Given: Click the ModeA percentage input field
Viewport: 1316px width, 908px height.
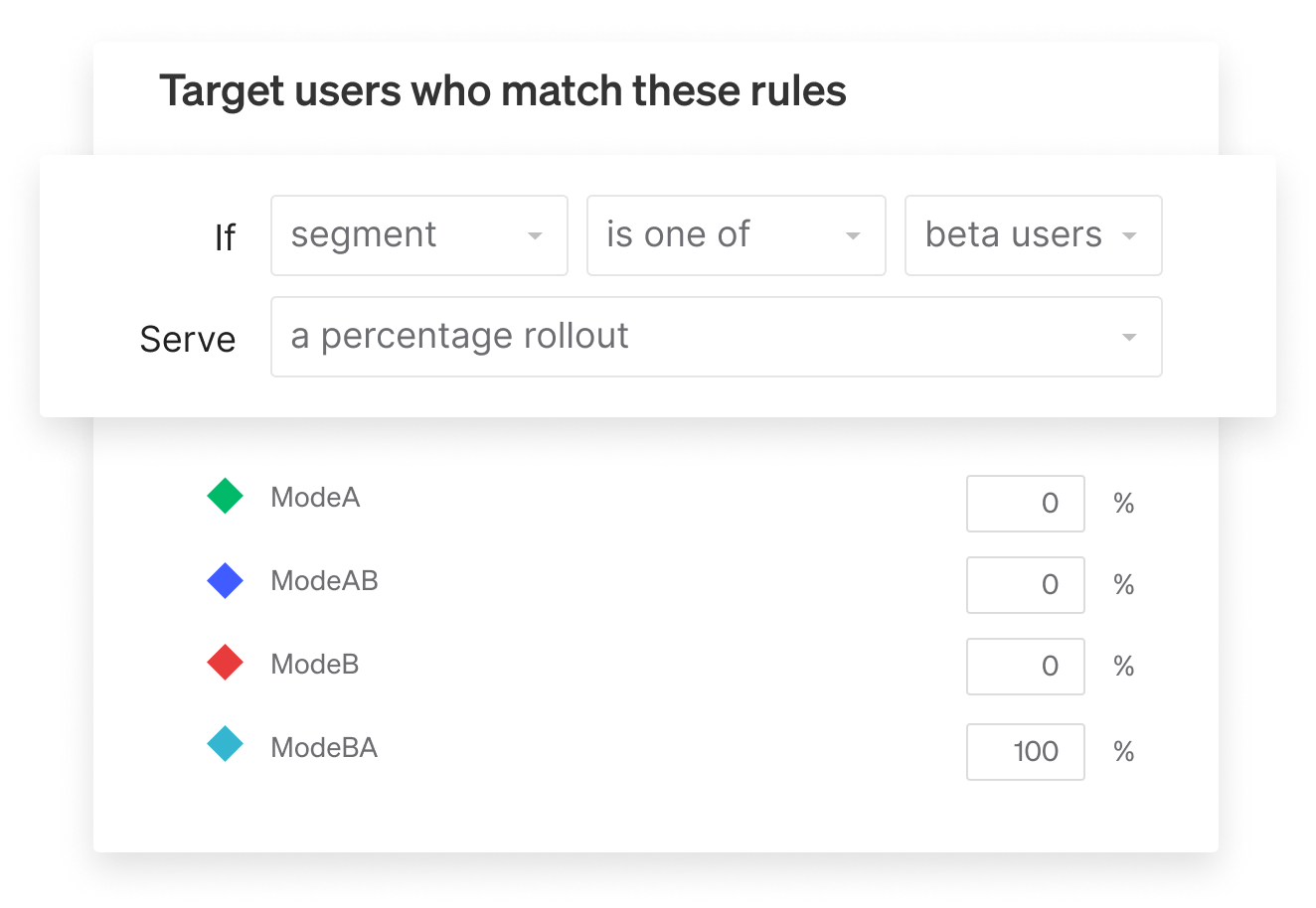Looking at the screenshot, I should pos(1025,504).
